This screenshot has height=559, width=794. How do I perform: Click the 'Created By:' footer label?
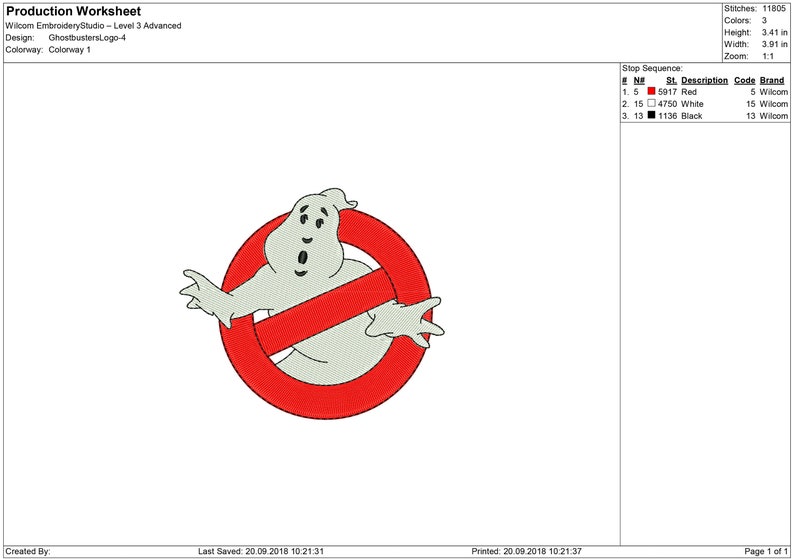[28, 551]
